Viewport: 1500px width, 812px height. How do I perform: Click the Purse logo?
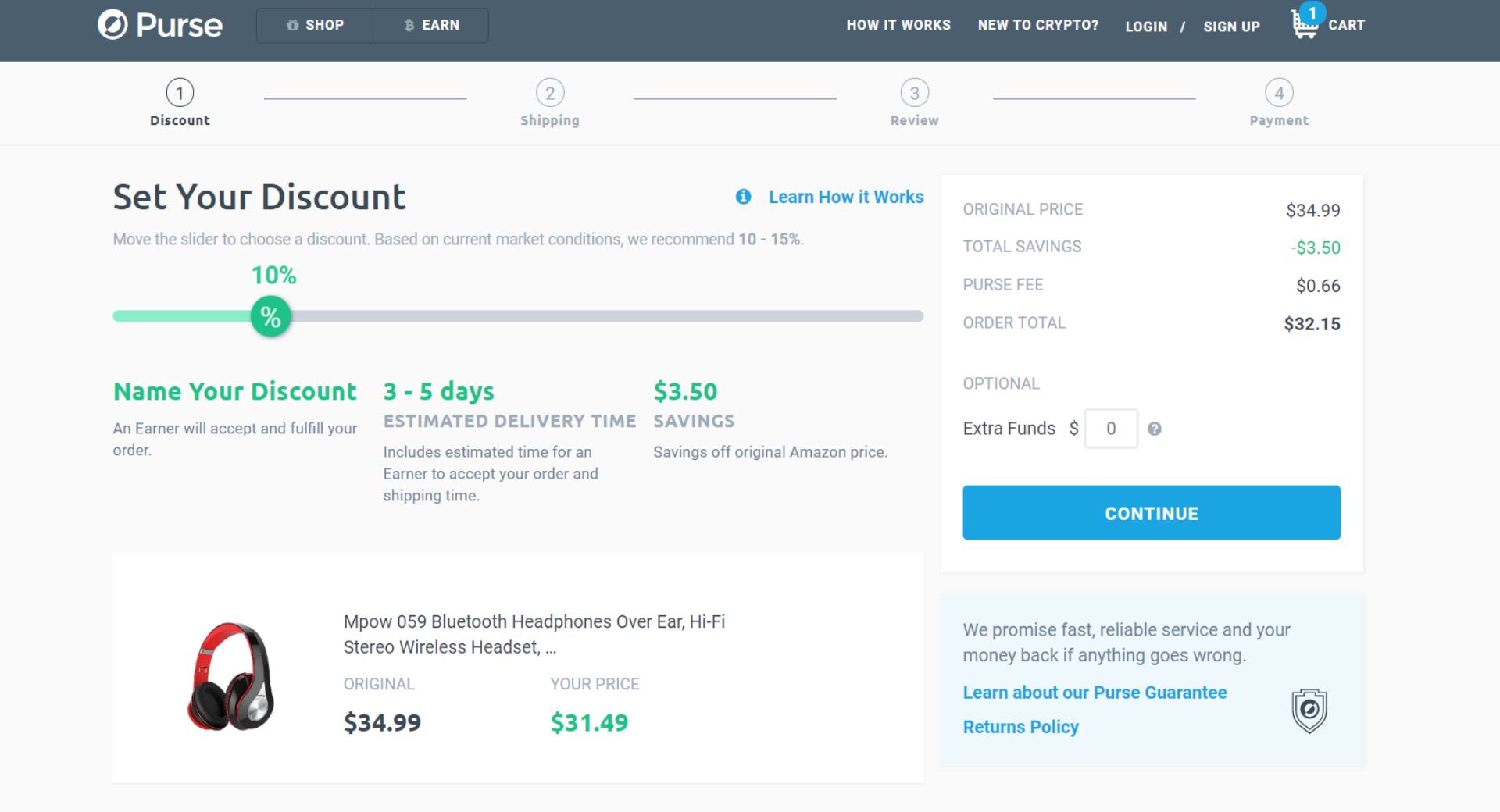pyautogui.click(x=160, y=25)
